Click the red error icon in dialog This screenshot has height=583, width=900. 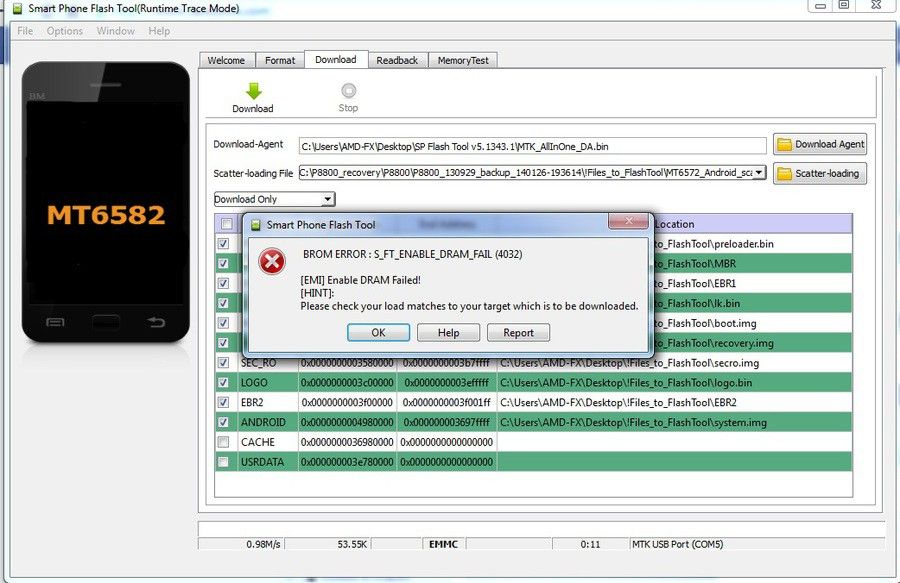[272, 262]
